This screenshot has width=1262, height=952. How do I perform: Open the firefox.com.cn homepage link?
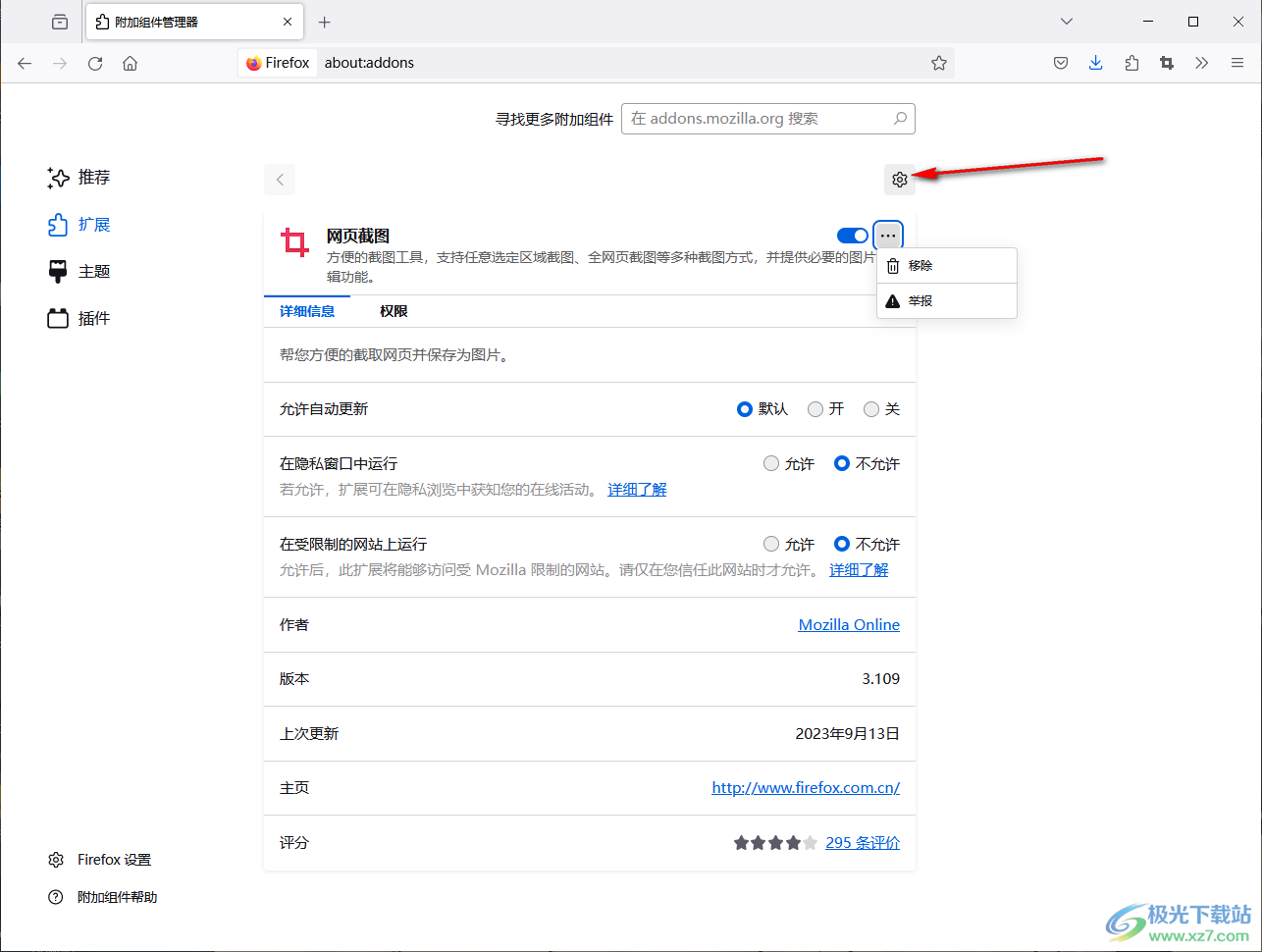[806, 788]
